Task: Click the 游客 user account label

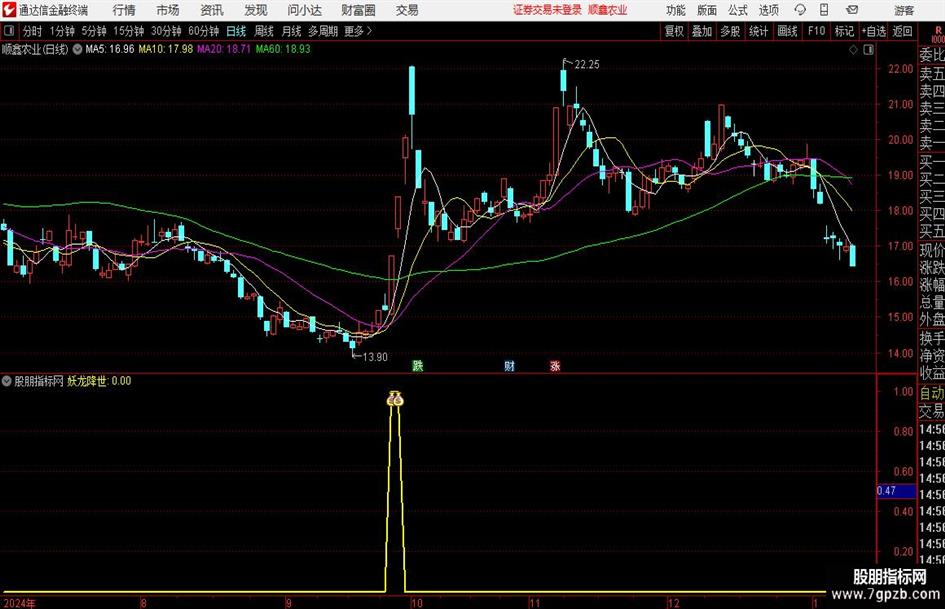Action: [x=903, y=10]
